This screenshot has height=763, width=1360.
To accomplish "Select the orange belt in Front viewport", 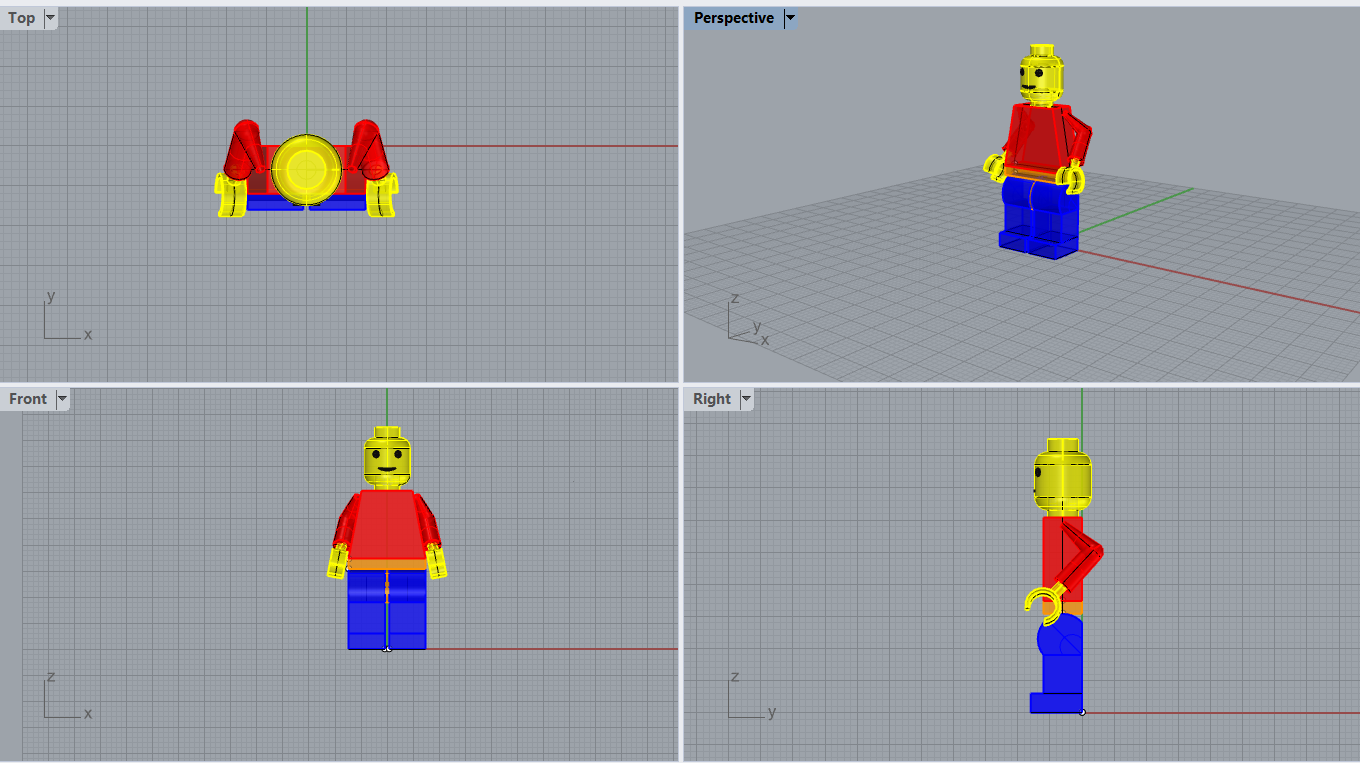I will click(387, 564).
